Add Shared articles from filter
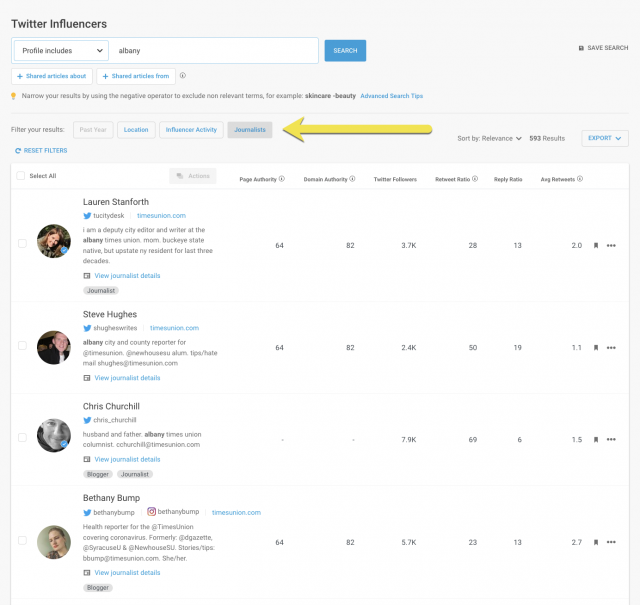This screenshot has width=640, height=605. (136, 76)
